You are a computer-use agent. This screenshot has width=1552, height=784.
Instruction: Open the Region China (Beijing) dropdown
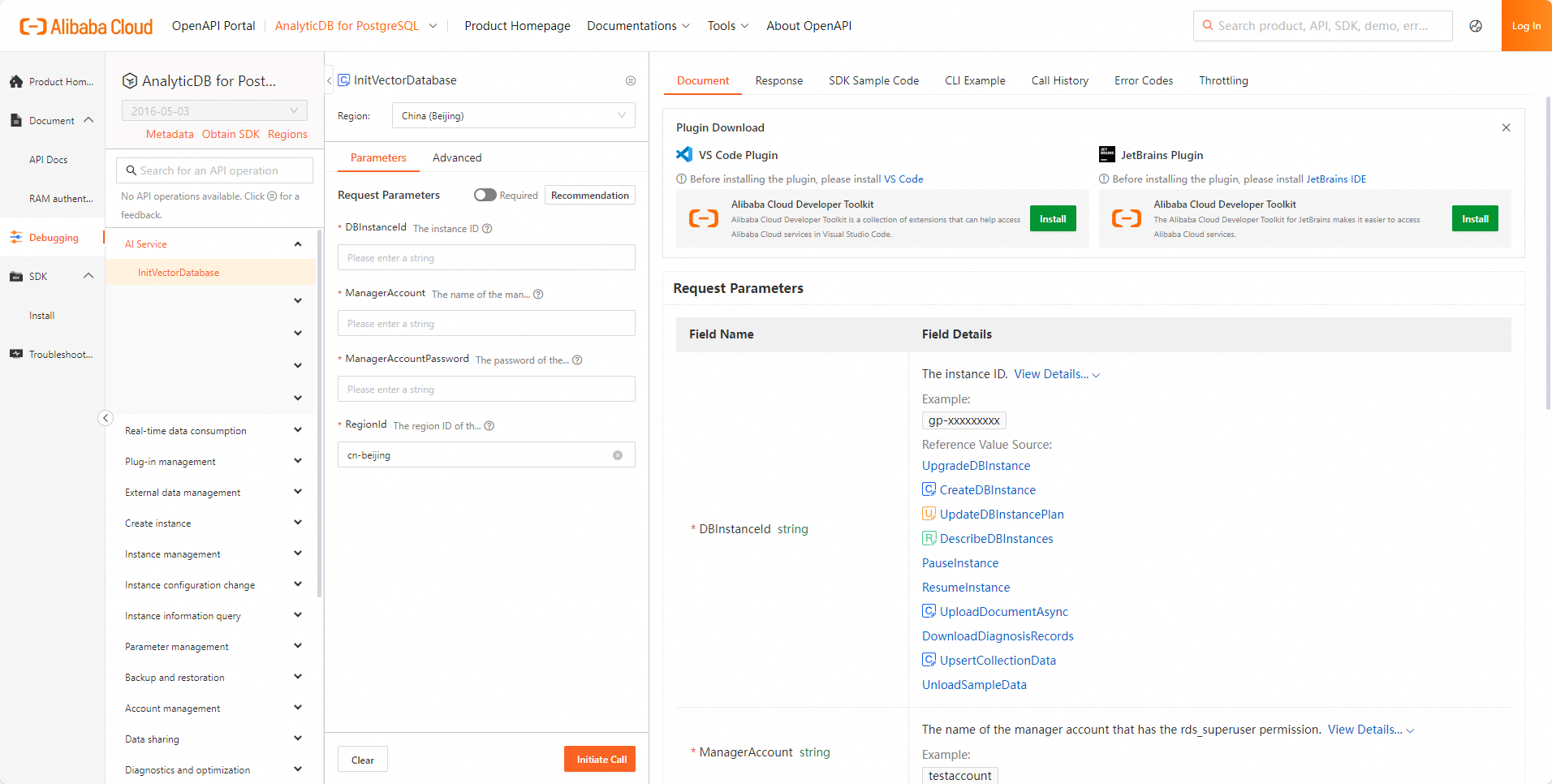click(x=513, y=115)
